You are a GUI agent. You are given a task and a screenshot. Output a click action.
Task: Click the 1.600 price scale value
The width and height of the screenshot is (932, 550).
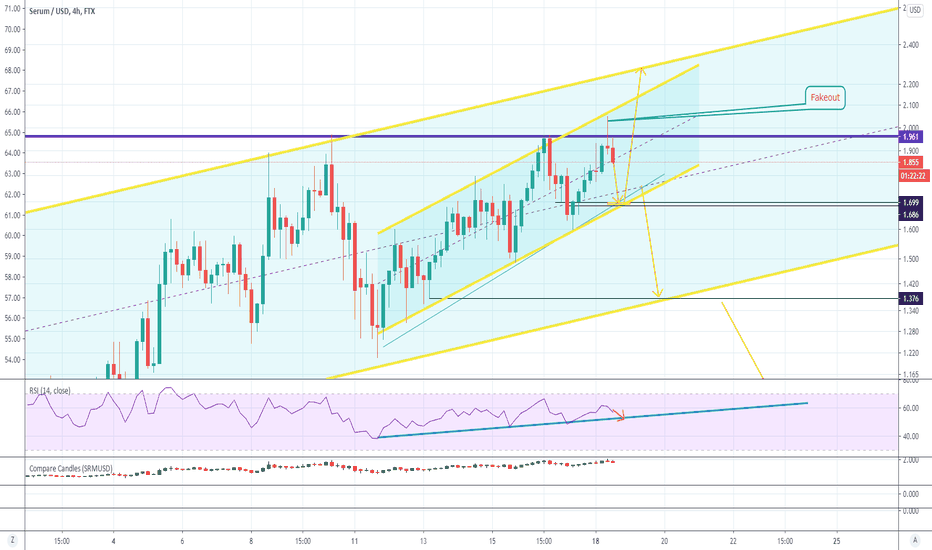click(911, 230)
